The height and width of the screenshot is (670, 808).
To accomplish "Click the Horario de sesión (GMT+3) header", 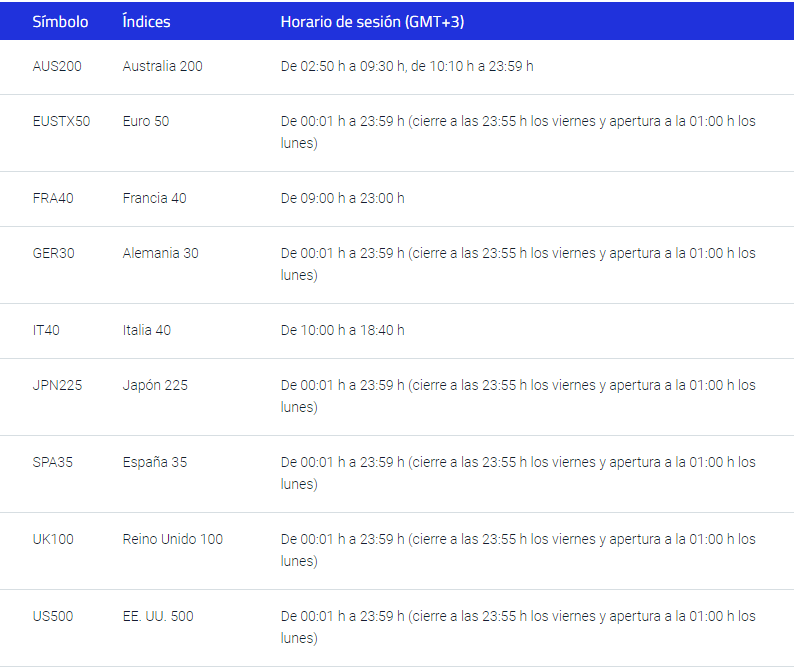I will click(372, 22).
